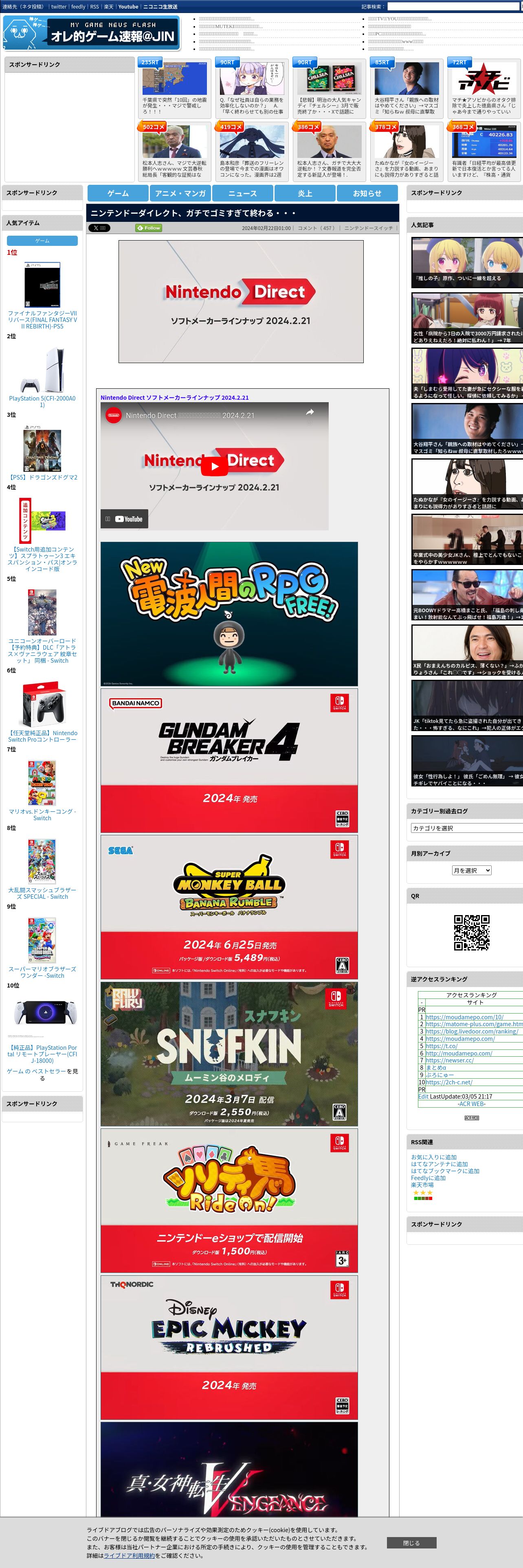Focus the 記事検索 search input field
This screenshot has width=523, height=1568.
coord(454,7)
